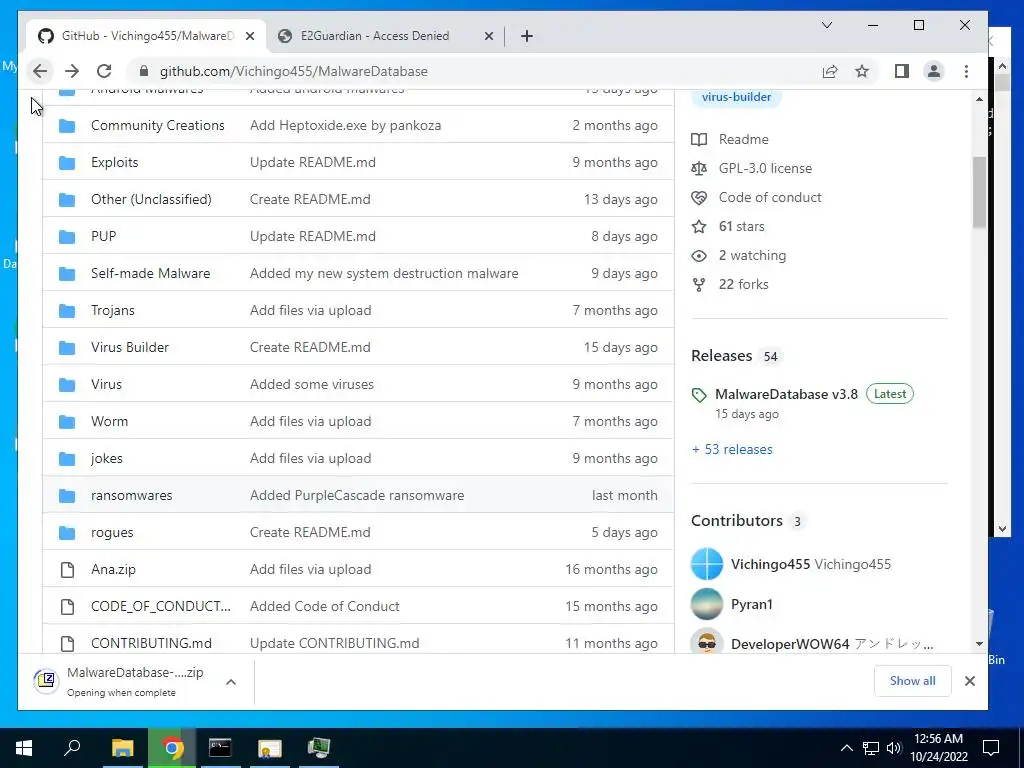Open DeveloperWOW64 contributor profile
1024x768 pixels.
pos(790,645)
